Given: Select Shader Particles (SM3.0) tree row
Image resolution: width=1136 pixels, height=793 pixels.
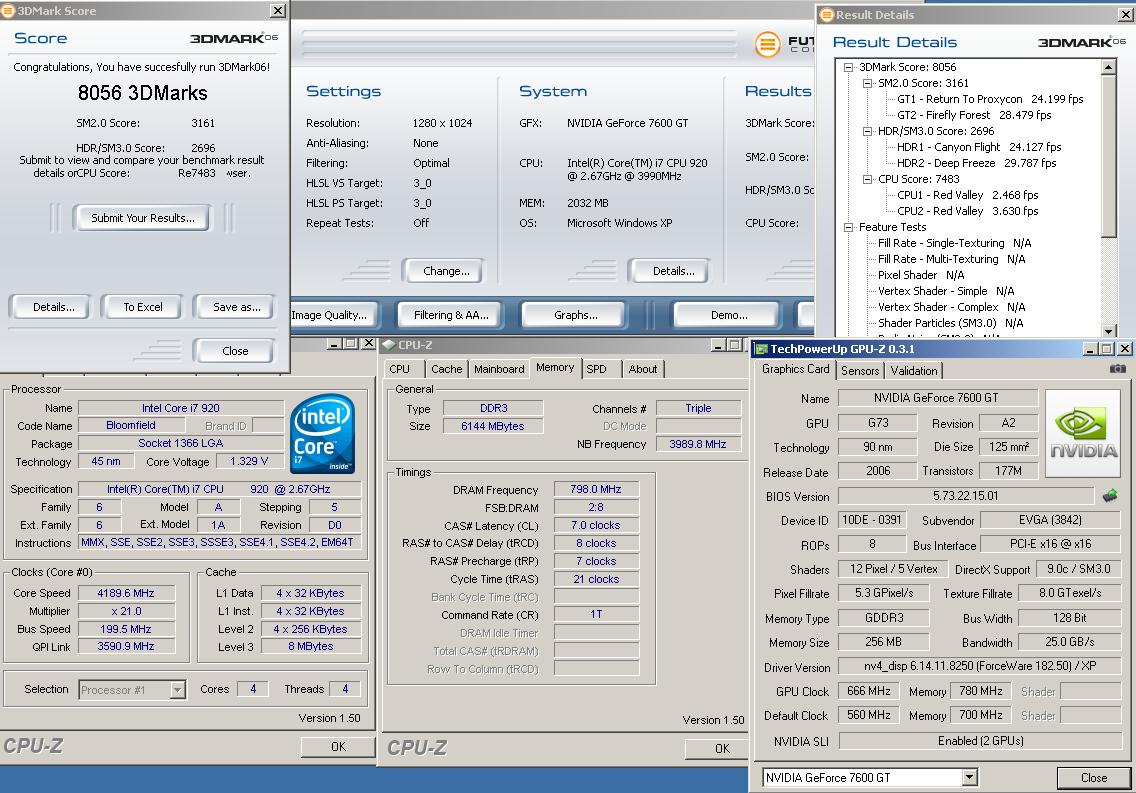Looking at the screenshot, I should click(951, 323).
